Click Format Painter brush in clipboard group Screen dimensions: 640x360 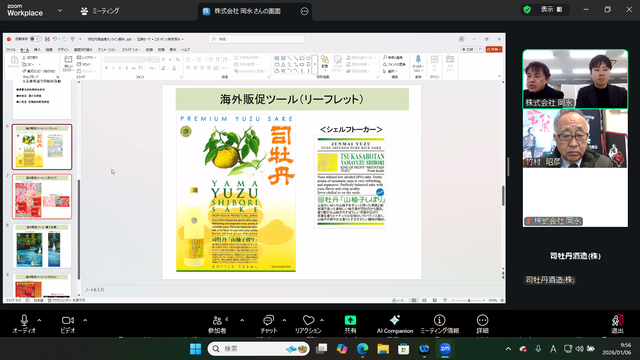(x=25, y=71)
